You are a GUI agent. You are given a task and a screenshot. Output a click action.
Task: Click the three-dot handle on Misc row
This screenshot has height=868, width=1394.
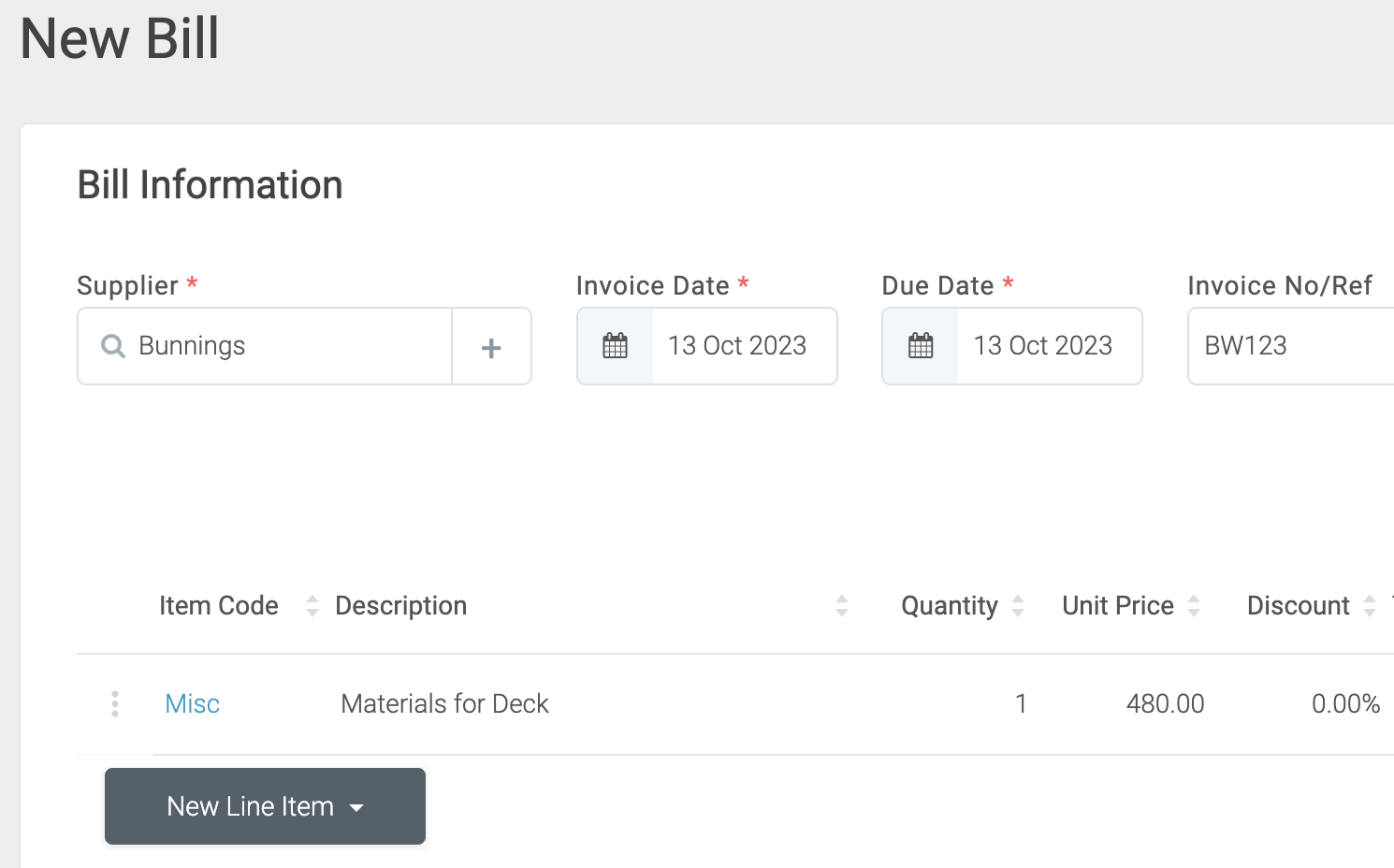pos(115,704)
